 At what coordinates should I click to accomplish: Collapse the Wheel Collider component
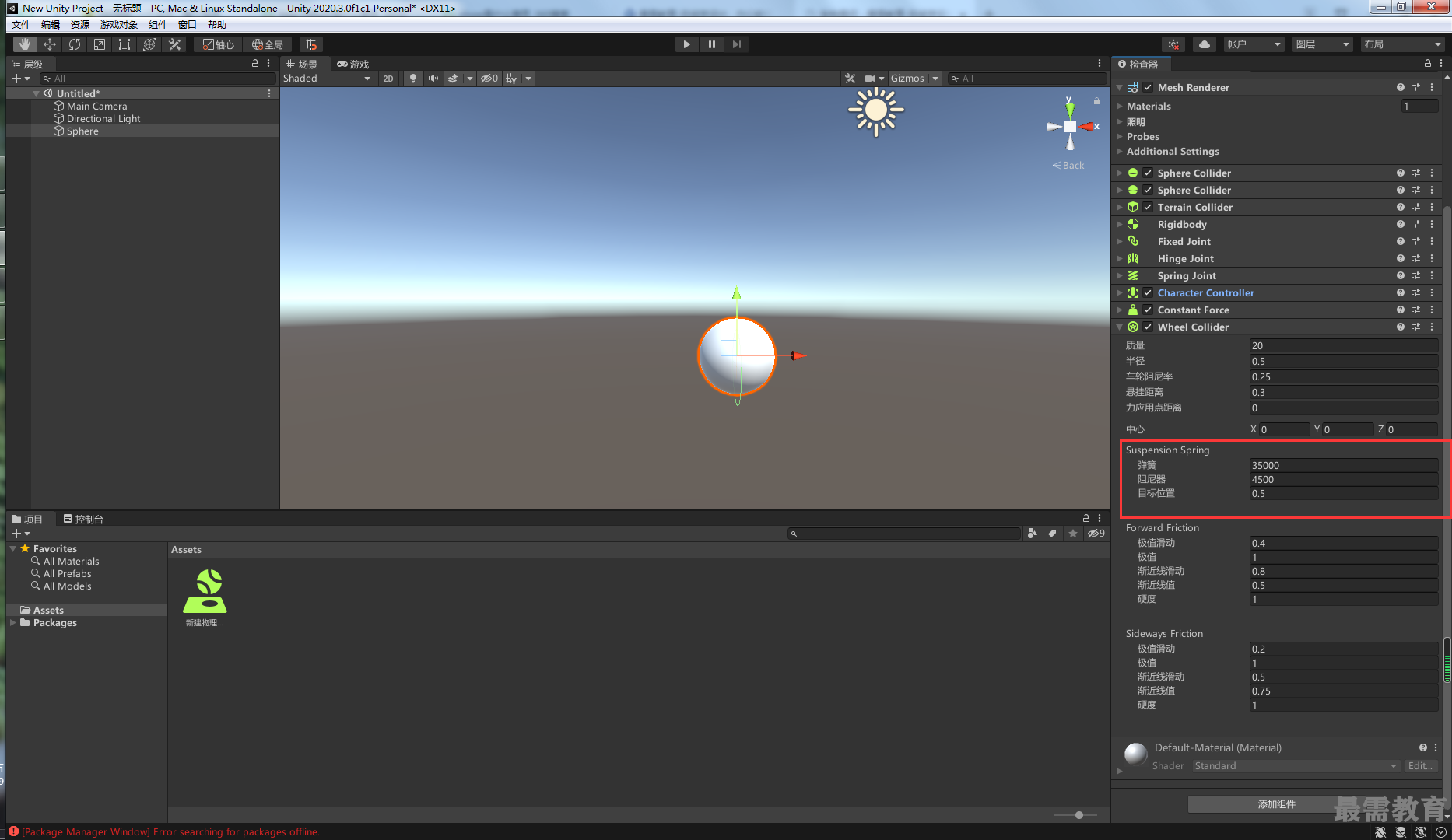pos(1120,327)
